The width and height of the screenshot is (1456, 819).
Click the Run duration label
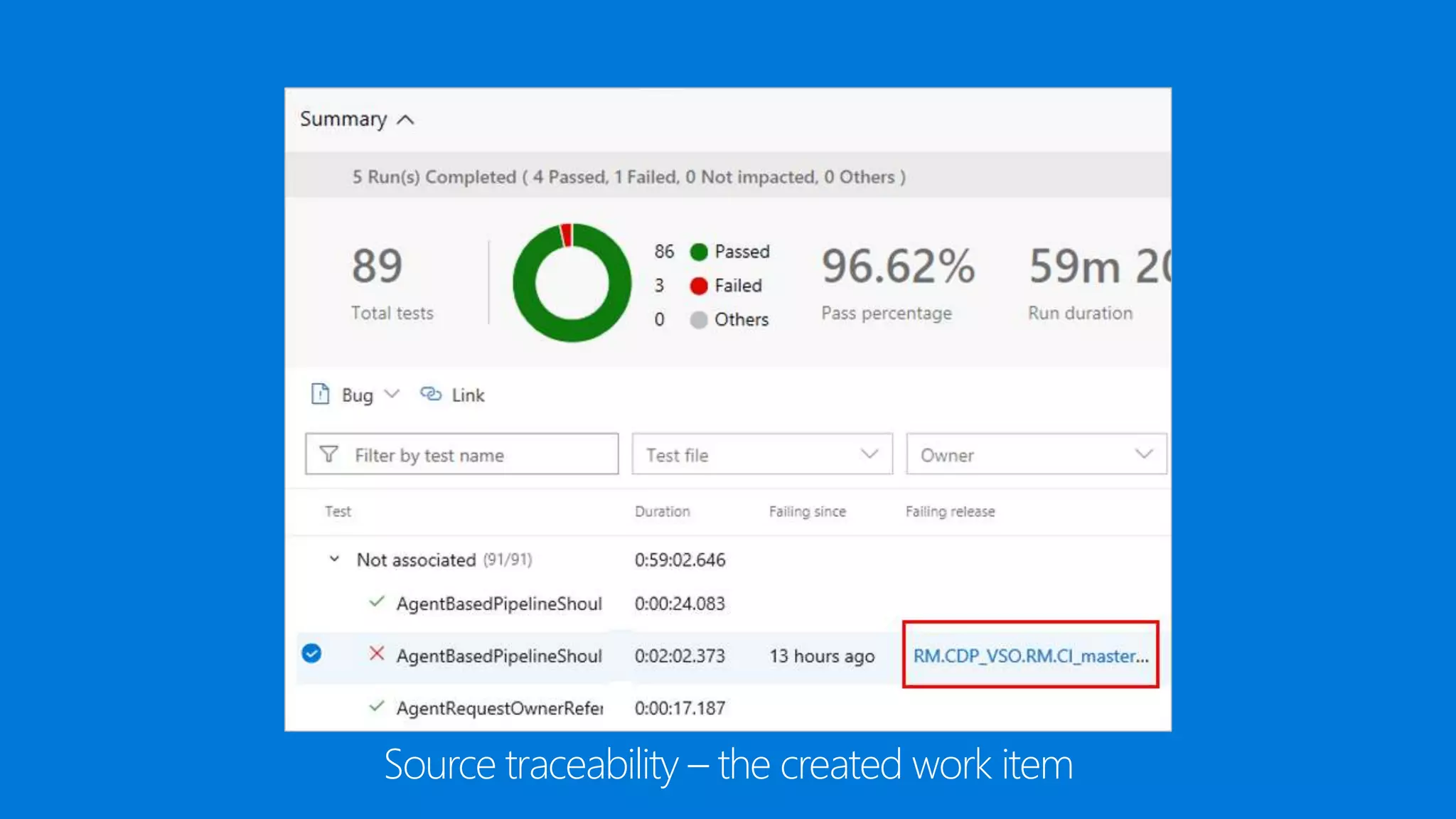pyautogui.click(x=1080, y=314)
